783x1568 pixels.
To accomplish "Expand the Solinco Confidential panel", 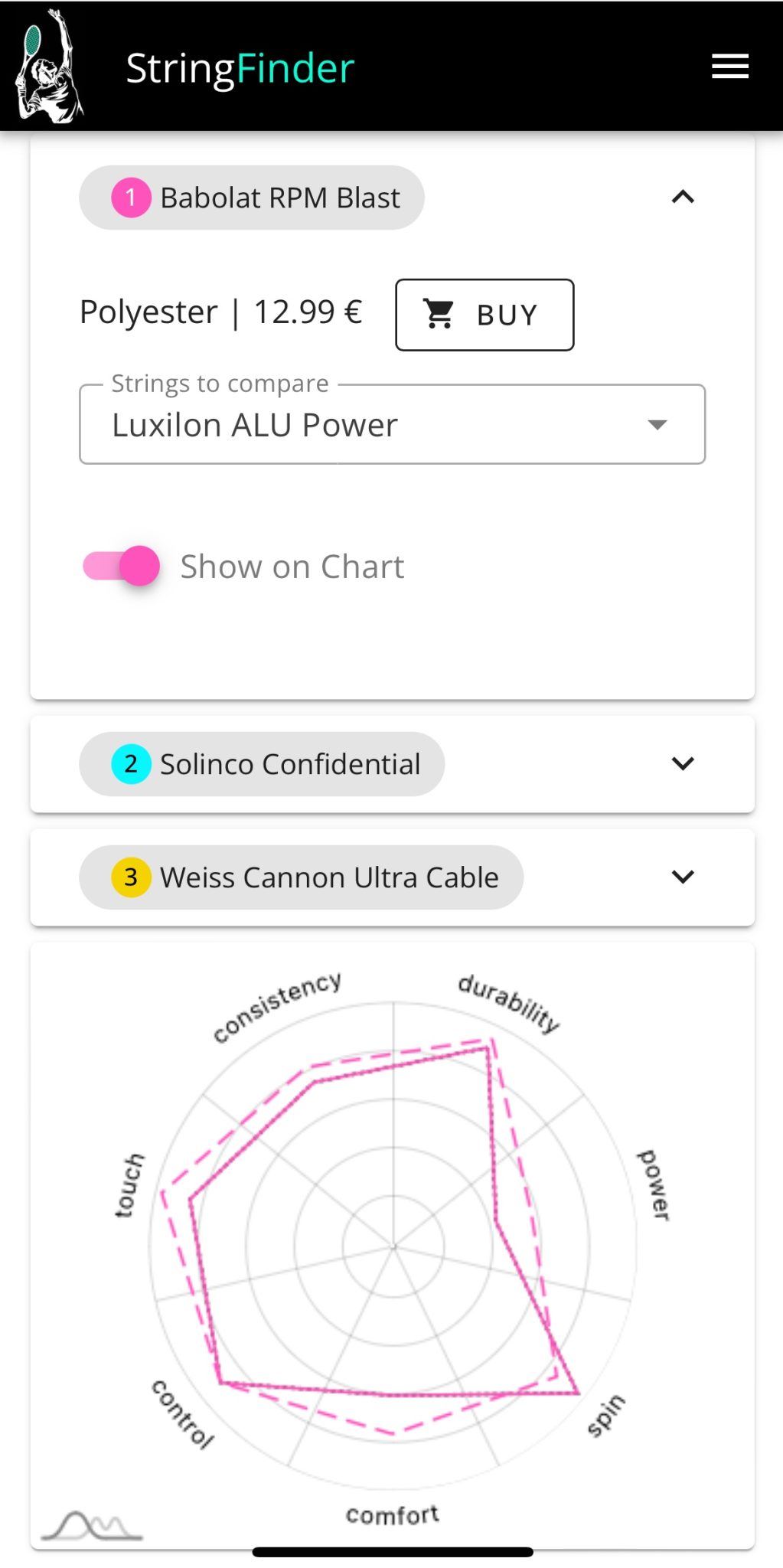I will click(683, 763).
